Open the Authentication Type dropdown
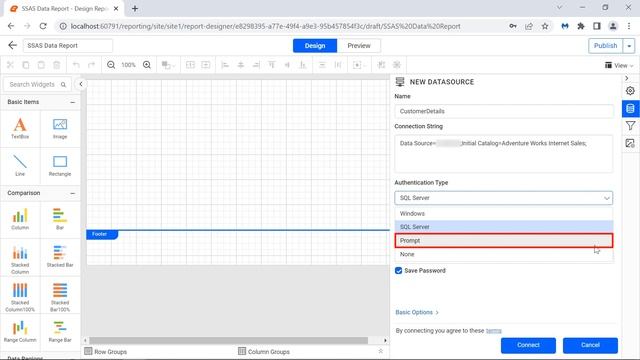The image size is (640, 360). pos(504,198)
